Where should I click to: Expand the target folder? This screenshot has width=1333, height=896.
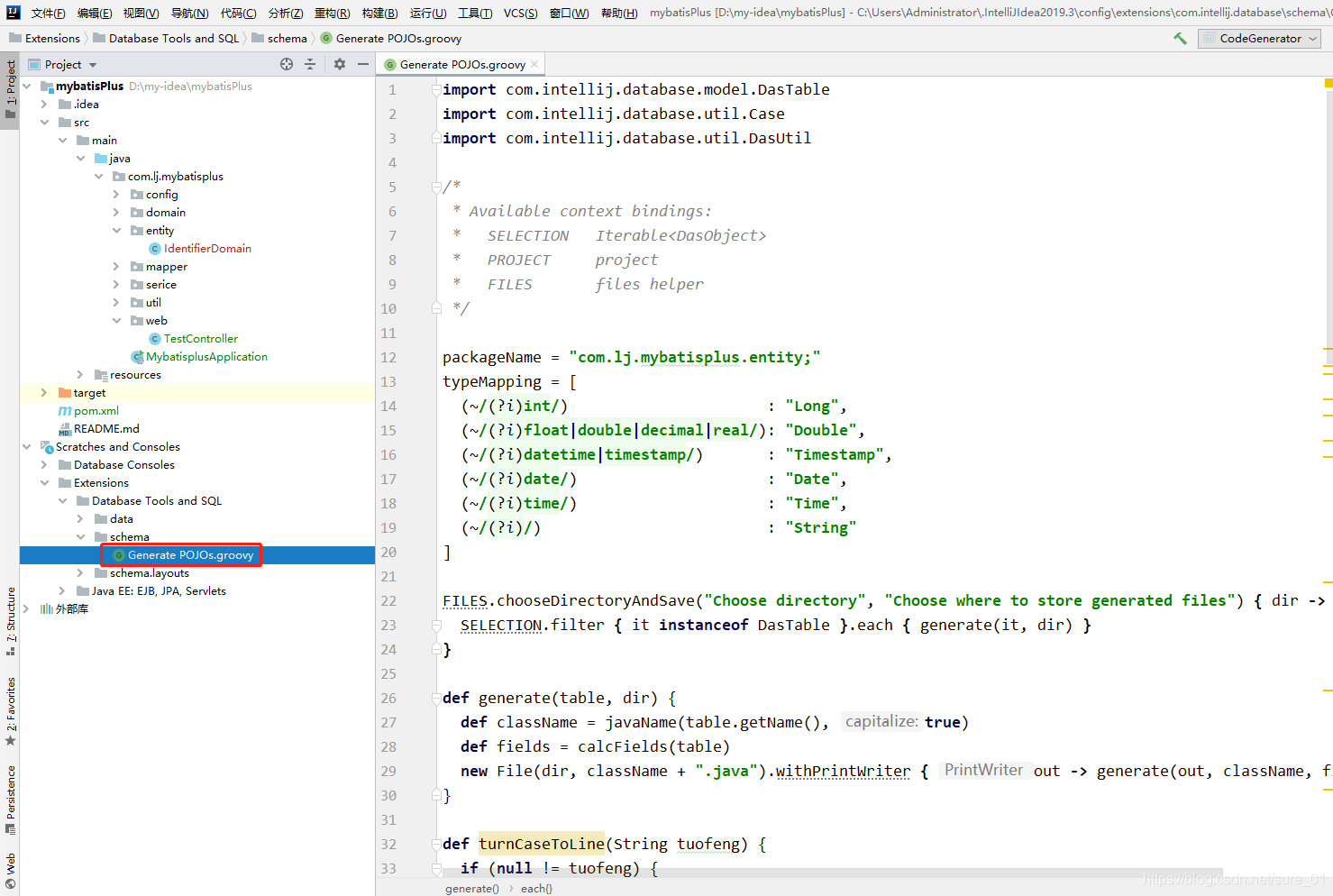pyautogui.click(x=44, y=393)
